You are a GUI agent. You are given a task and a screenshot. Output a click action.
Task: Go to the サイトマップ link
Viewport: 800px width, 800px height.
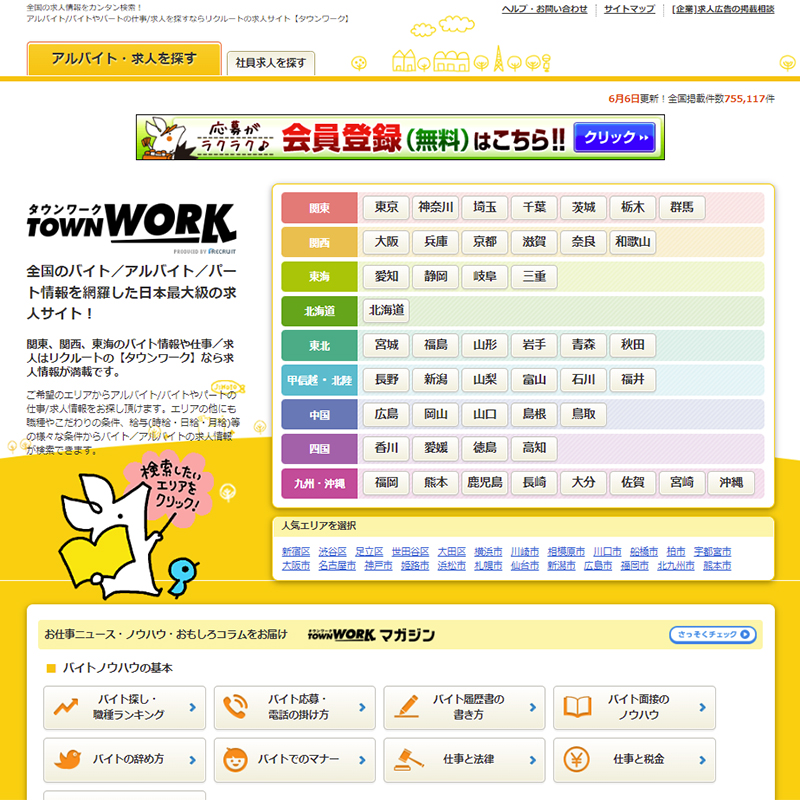629,9
